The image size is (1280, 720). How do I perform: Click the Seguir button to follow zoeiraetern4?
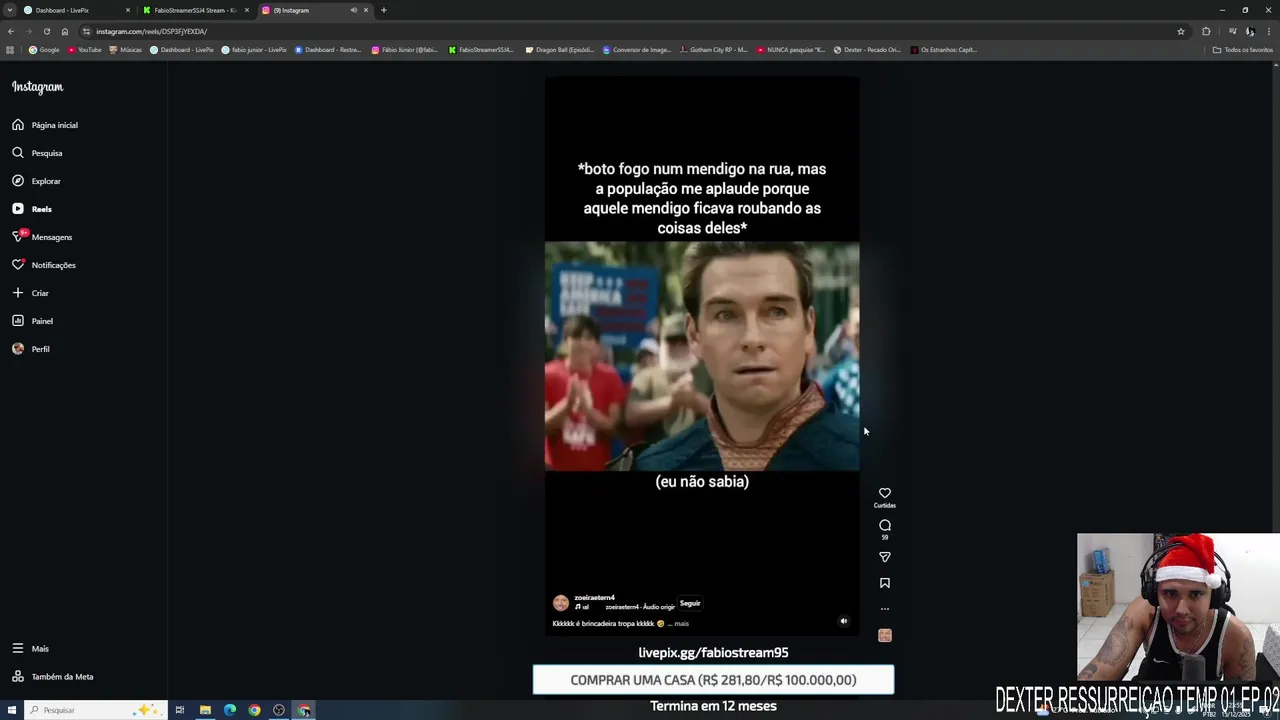(x=690, y=603)
